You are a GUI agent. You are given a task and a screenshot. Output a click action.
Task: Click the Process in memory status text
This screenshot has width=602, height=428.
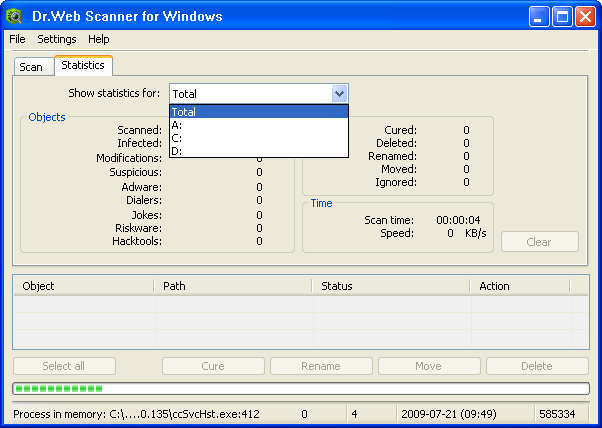pyautogui.click(x=136, y=414)
